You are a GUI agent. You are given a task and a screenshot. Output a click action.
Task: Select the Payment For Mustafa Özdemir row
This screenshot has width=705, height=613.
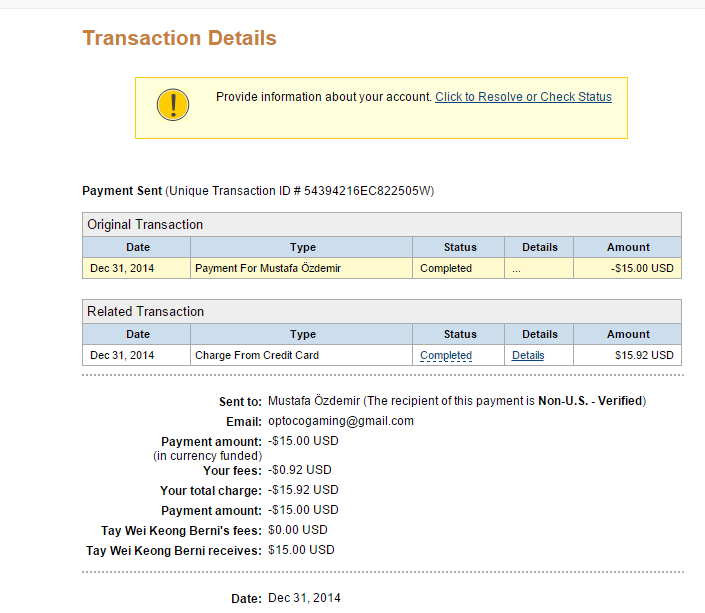pyautogui.click(x=382, y=268)
